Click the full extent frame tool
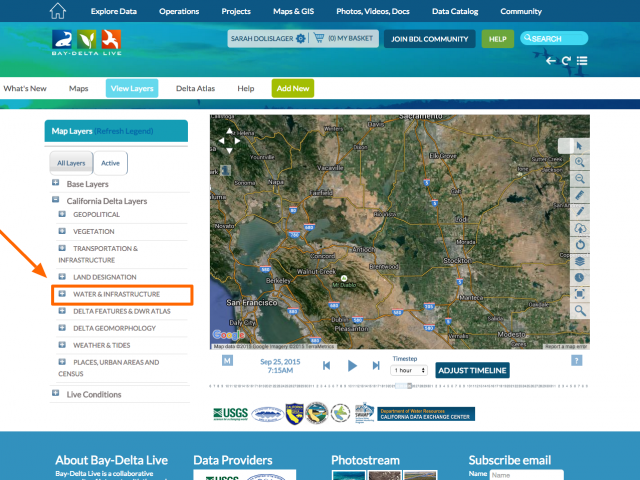This screenshot has width=640, height=480. pyautogui.click(x=580, y=294)
